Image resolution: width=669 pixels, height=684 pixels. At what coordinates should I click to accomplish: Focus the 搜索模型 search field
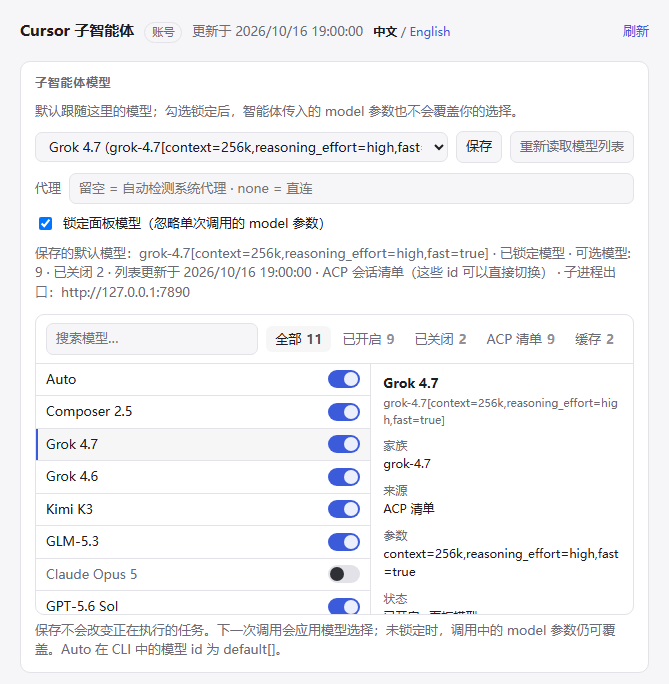point(152,339)
